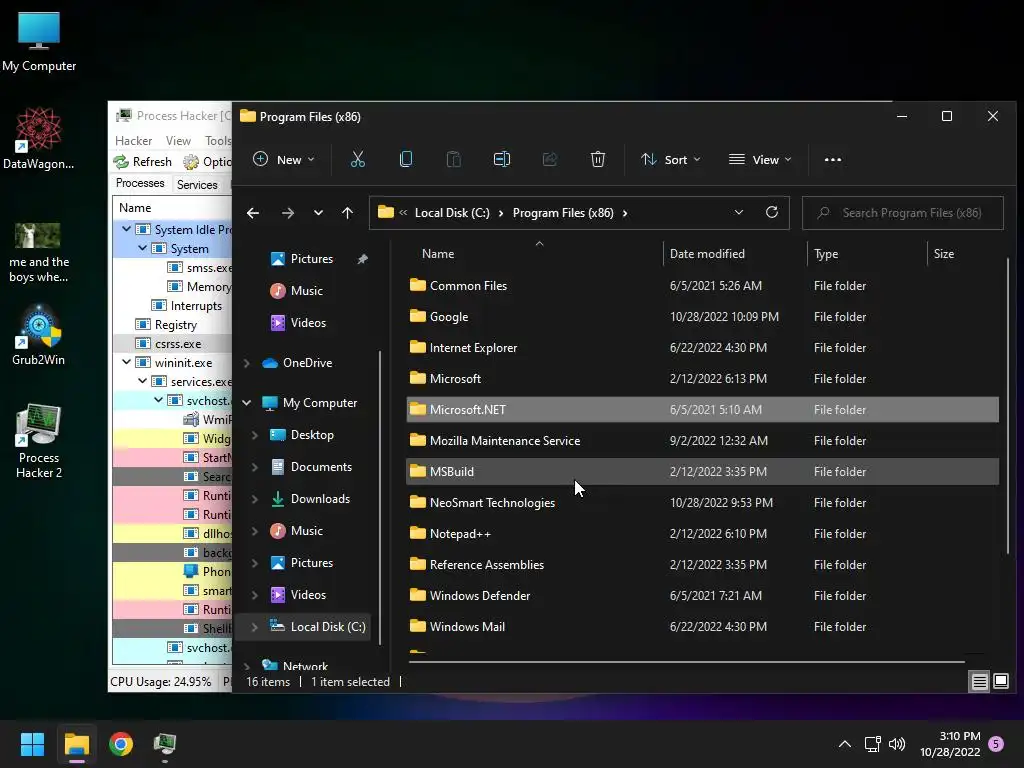1024x768 pixels.
Task: Select csrss.exe in Process Hacker
Action: (x=172, y=344)
